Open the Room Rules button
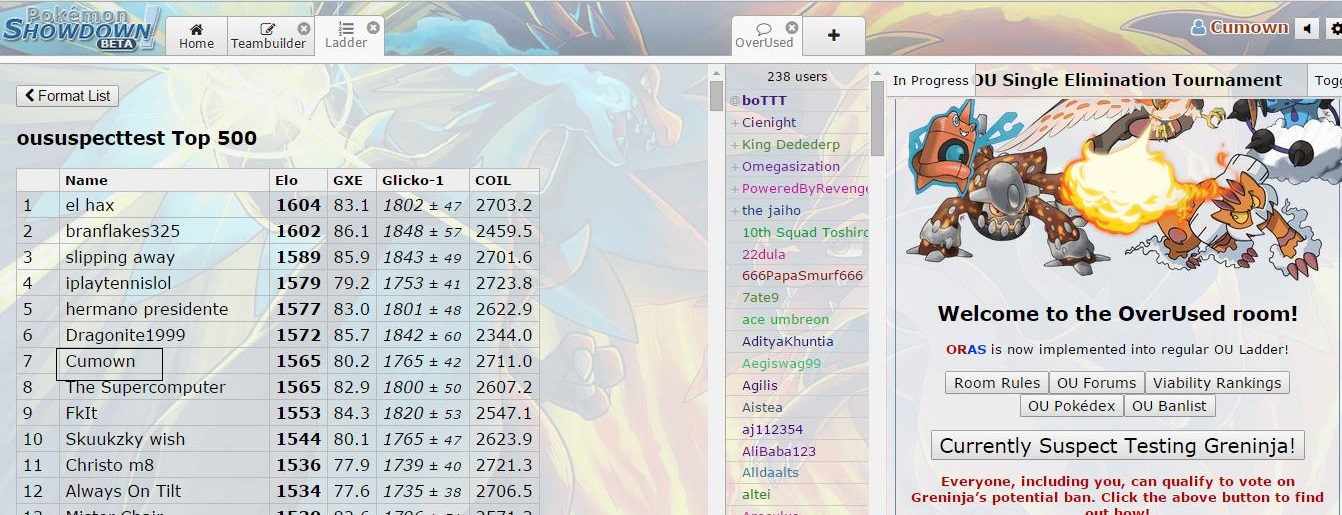Screen dimensions: 1342x515 997,383
